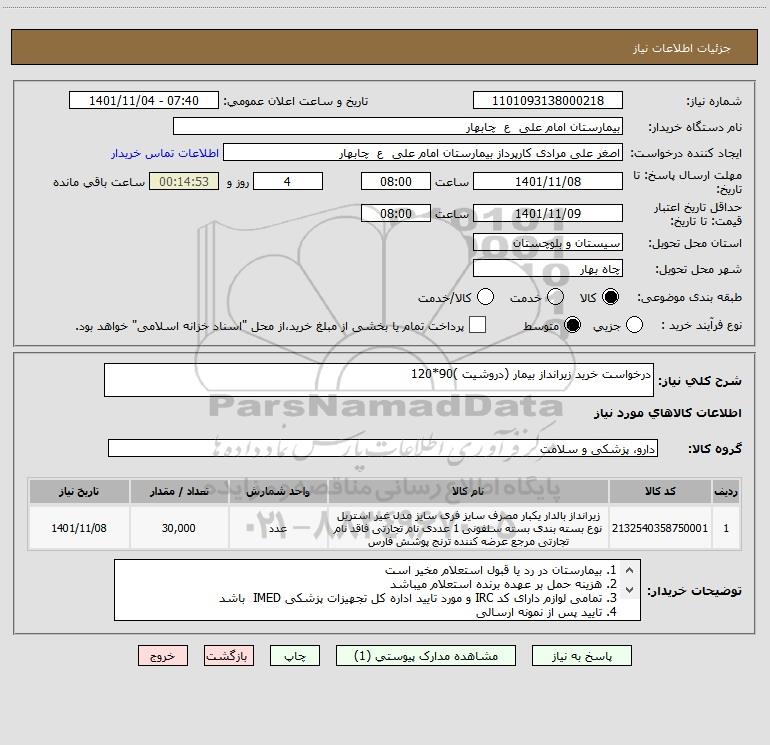Click the شماره نیاز field 1101093138000218
The height and width of the screenshot is (745, 770).
548,100
